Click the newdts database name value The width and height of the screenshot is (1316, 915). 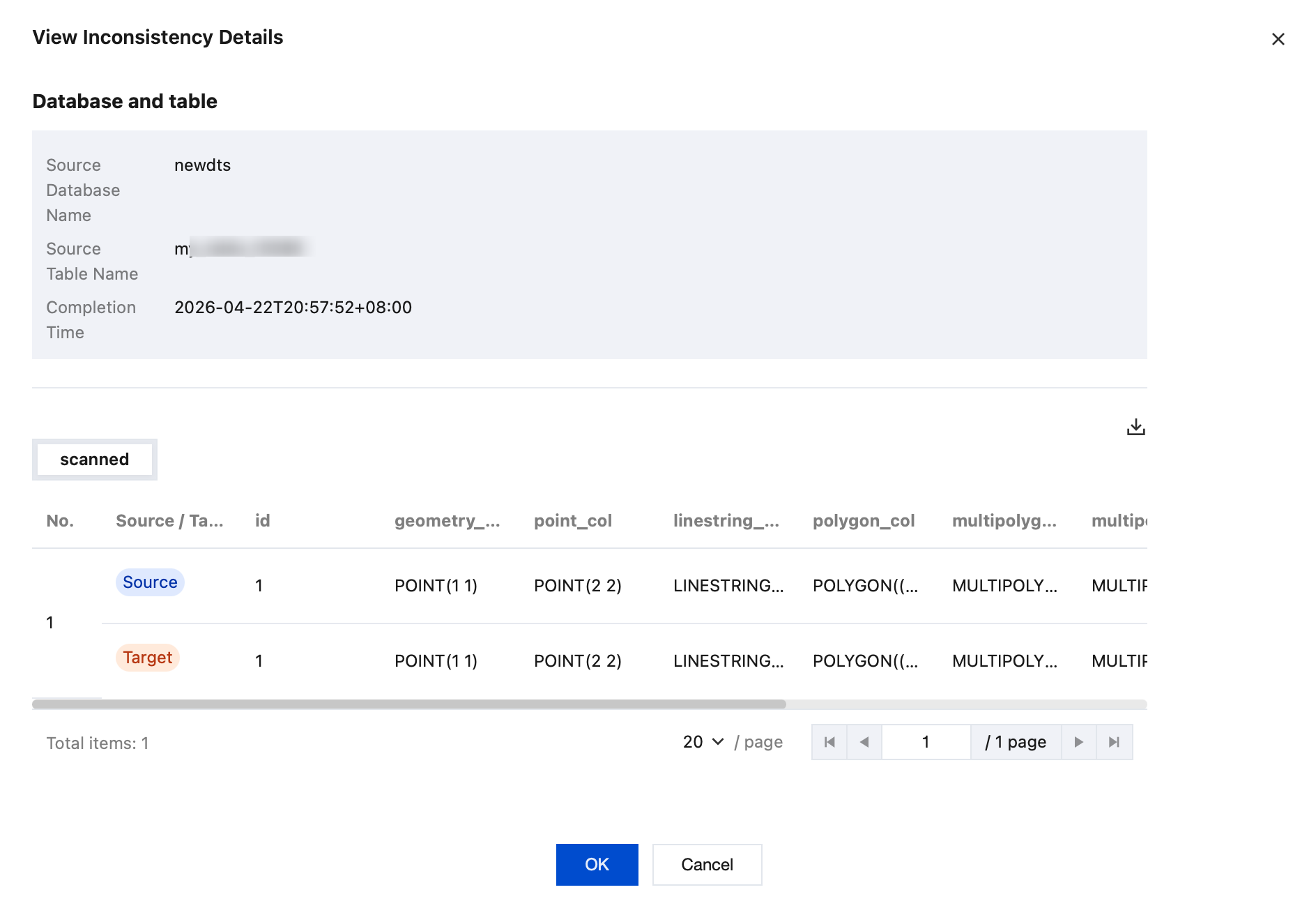pyautogui.click(x=202, y=165)
